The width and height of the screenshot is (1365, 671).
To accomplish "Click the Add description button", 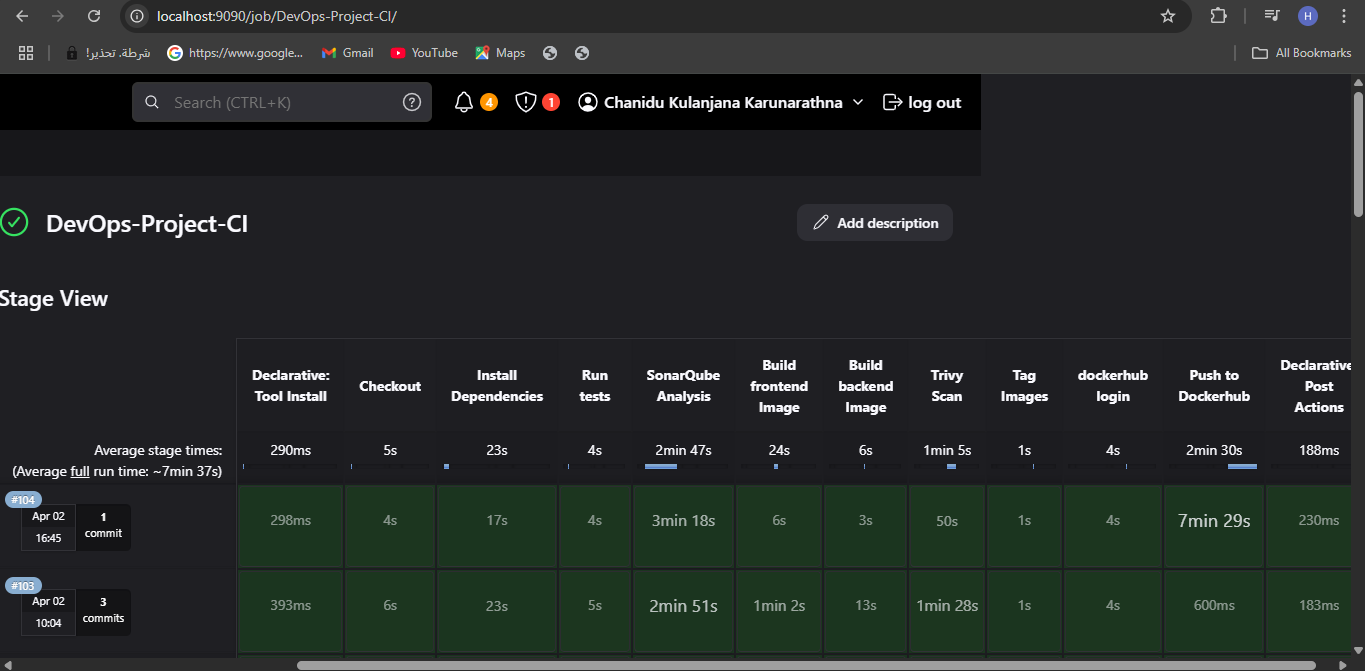I will point(875,223).
